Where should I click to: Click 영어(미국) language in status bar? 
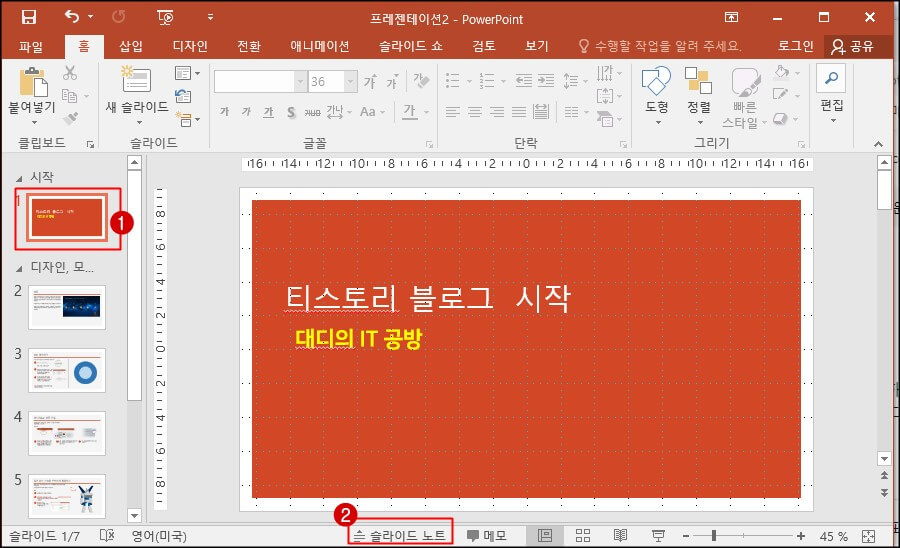(159, 536)
